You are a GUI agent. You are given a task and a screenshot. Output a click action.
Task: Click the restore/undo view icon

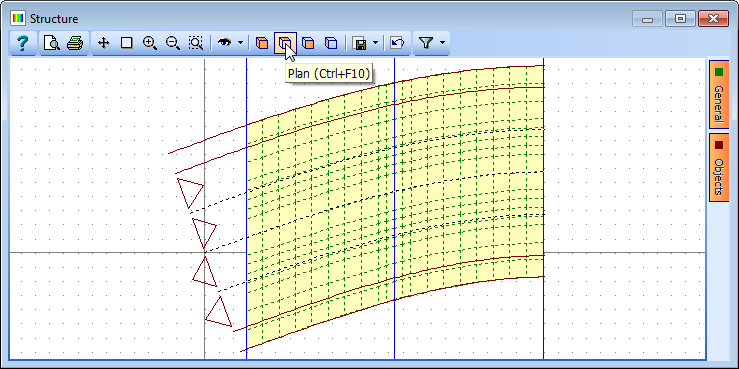(x=397, y=43)
